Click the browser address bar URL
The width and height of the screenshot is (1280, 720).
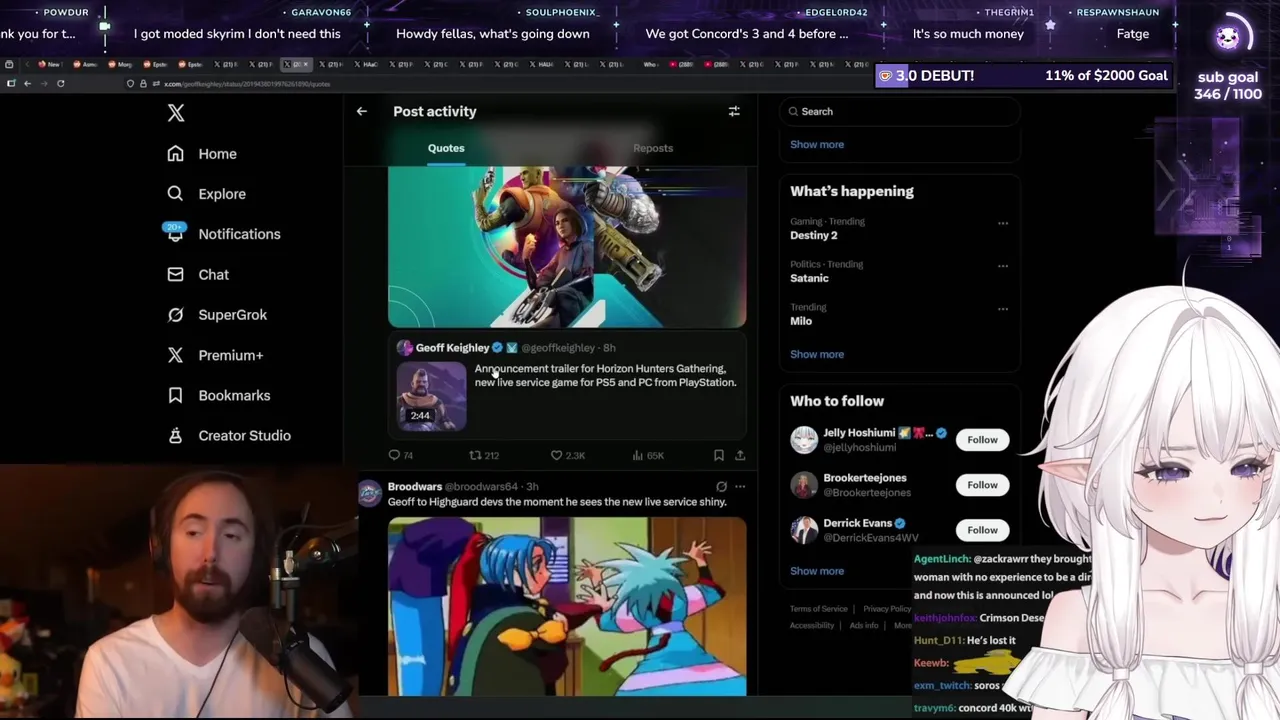tap(246, 84)
